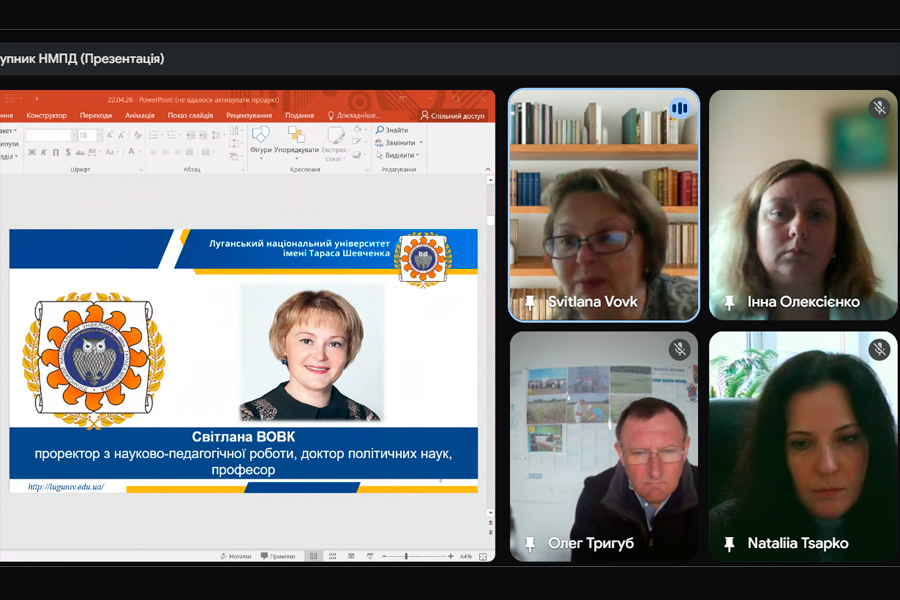This screenshot has height=600, width=900.
Task: Collapse the PowerPoint ribbon chevron
Action: click(x=488, y=169)
